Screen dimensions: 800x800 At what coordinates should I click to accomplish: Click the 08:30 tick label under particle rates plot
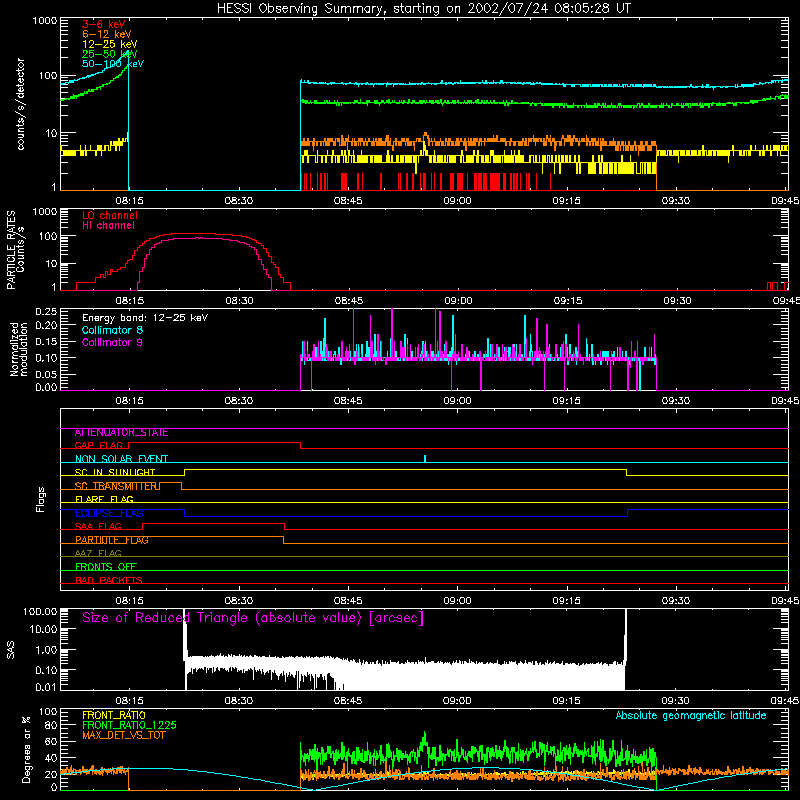[x=239, y=301]
